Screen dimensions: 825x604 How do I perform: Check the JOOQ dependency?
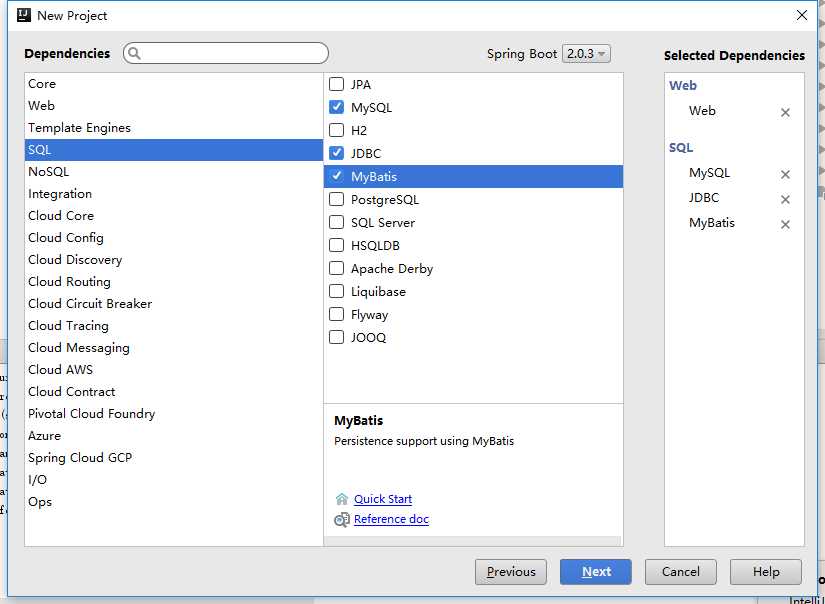tap(336, 337)
